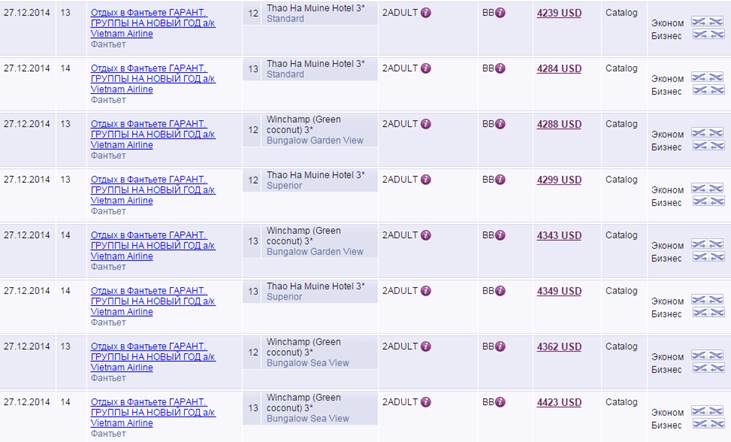Open the BB meal help icon in the 4362 USD row
This screenshot has width=731, height=442.
[x=501, y=346]
